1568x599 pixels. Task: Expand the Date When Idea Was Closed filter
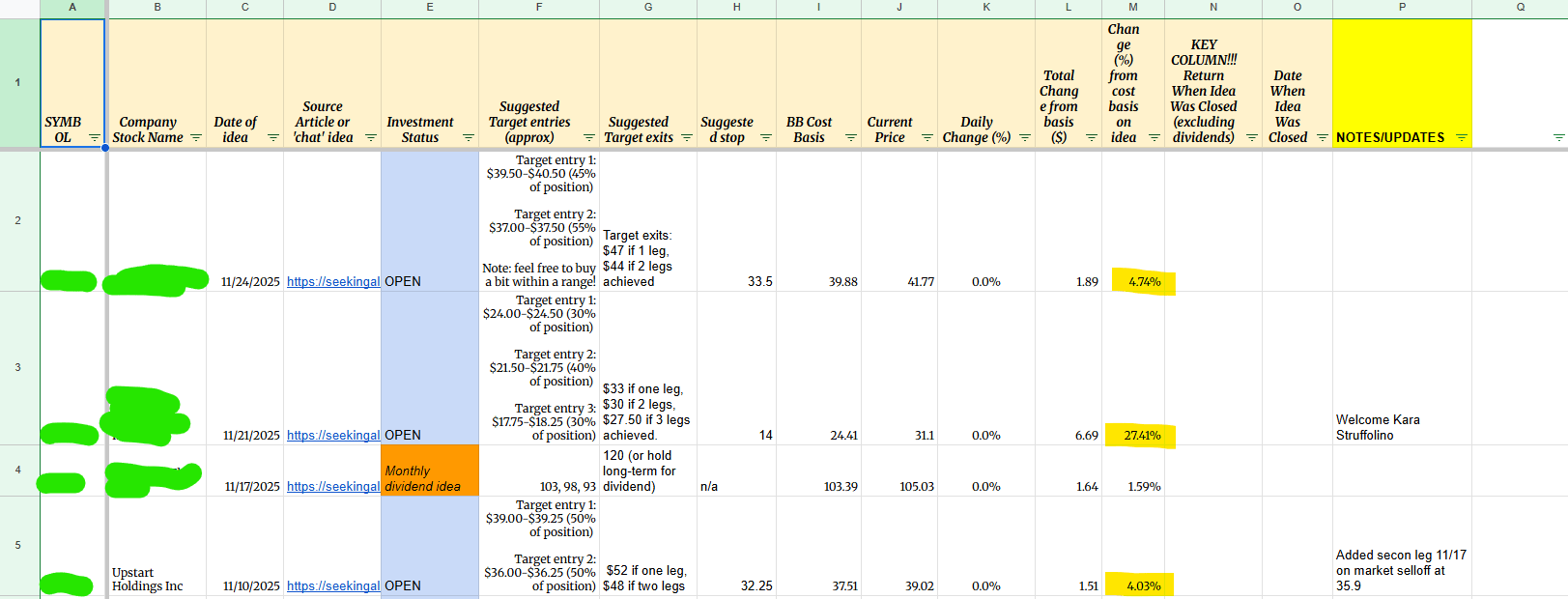(x=1323, y=138)
